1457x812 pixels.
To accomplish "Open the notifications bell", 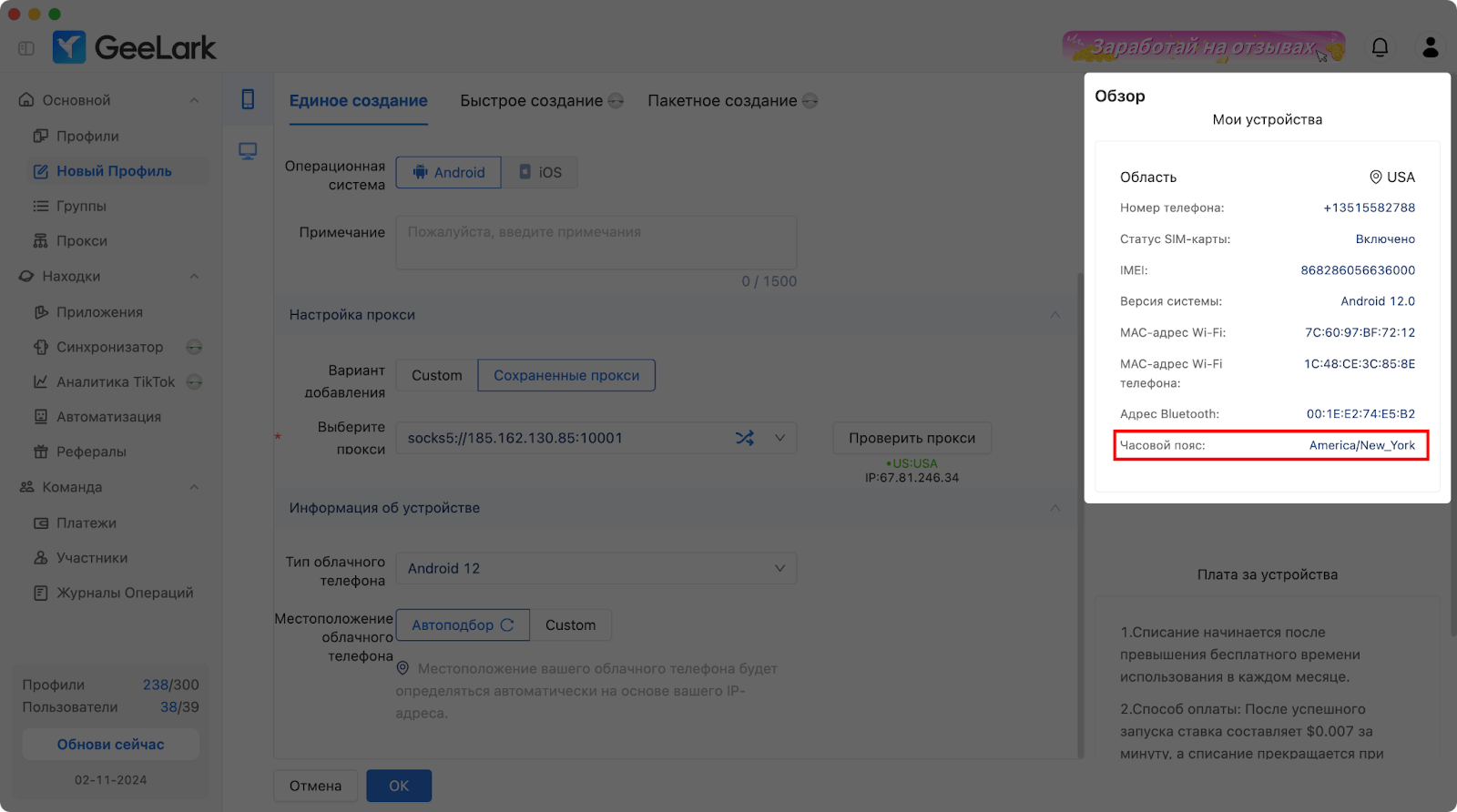I will (1381, 47).
